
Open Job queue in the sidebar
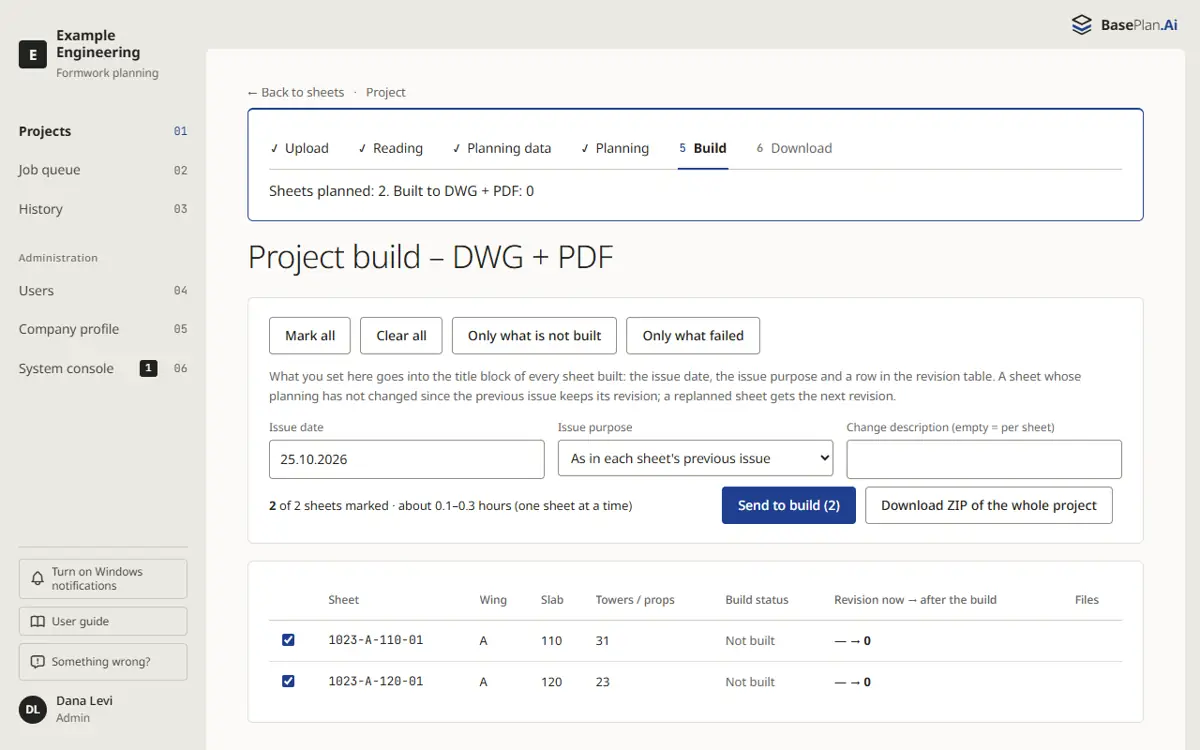point(103,170)
